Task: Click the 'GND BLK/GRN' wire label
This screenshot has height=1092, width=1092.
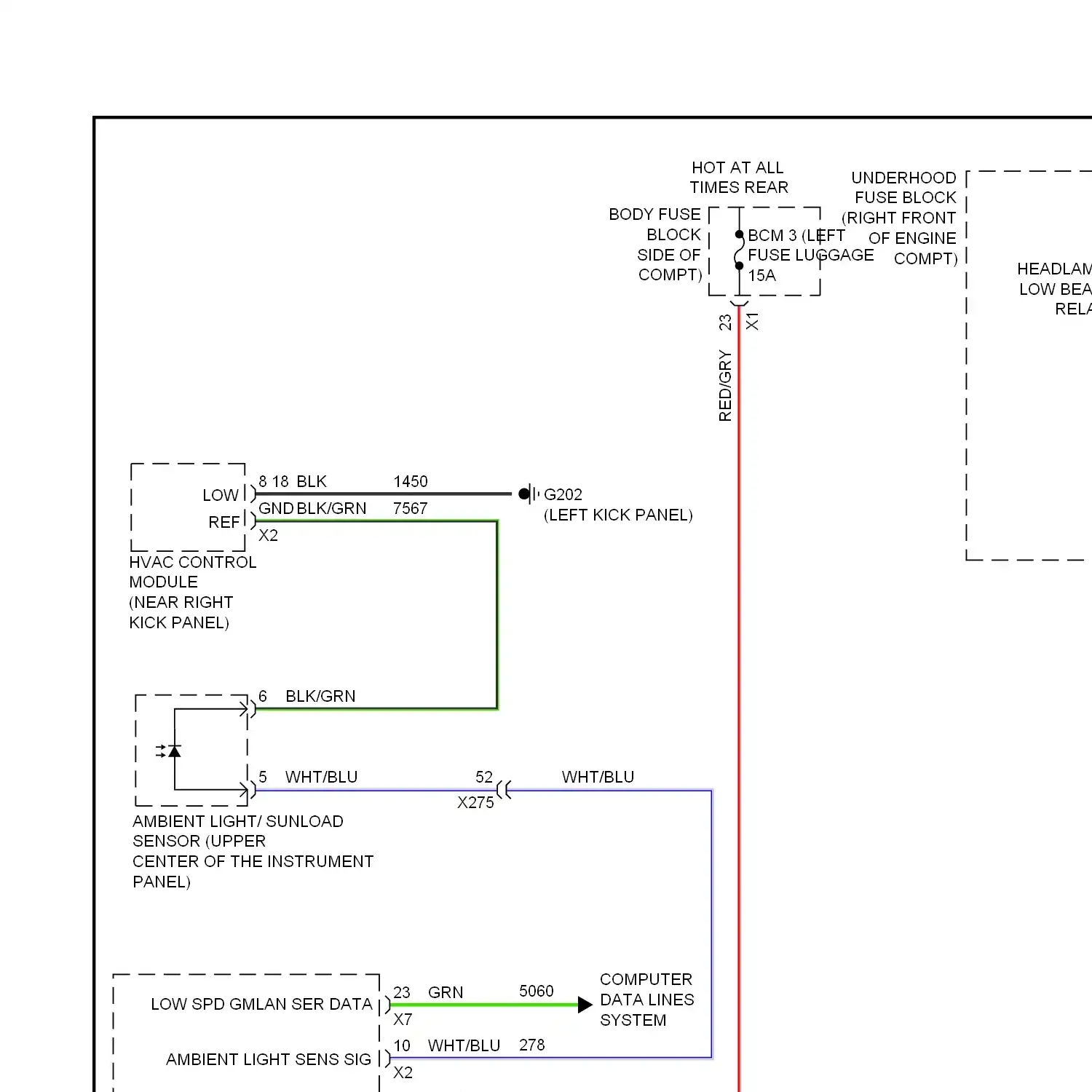Action: pos(312,508)
